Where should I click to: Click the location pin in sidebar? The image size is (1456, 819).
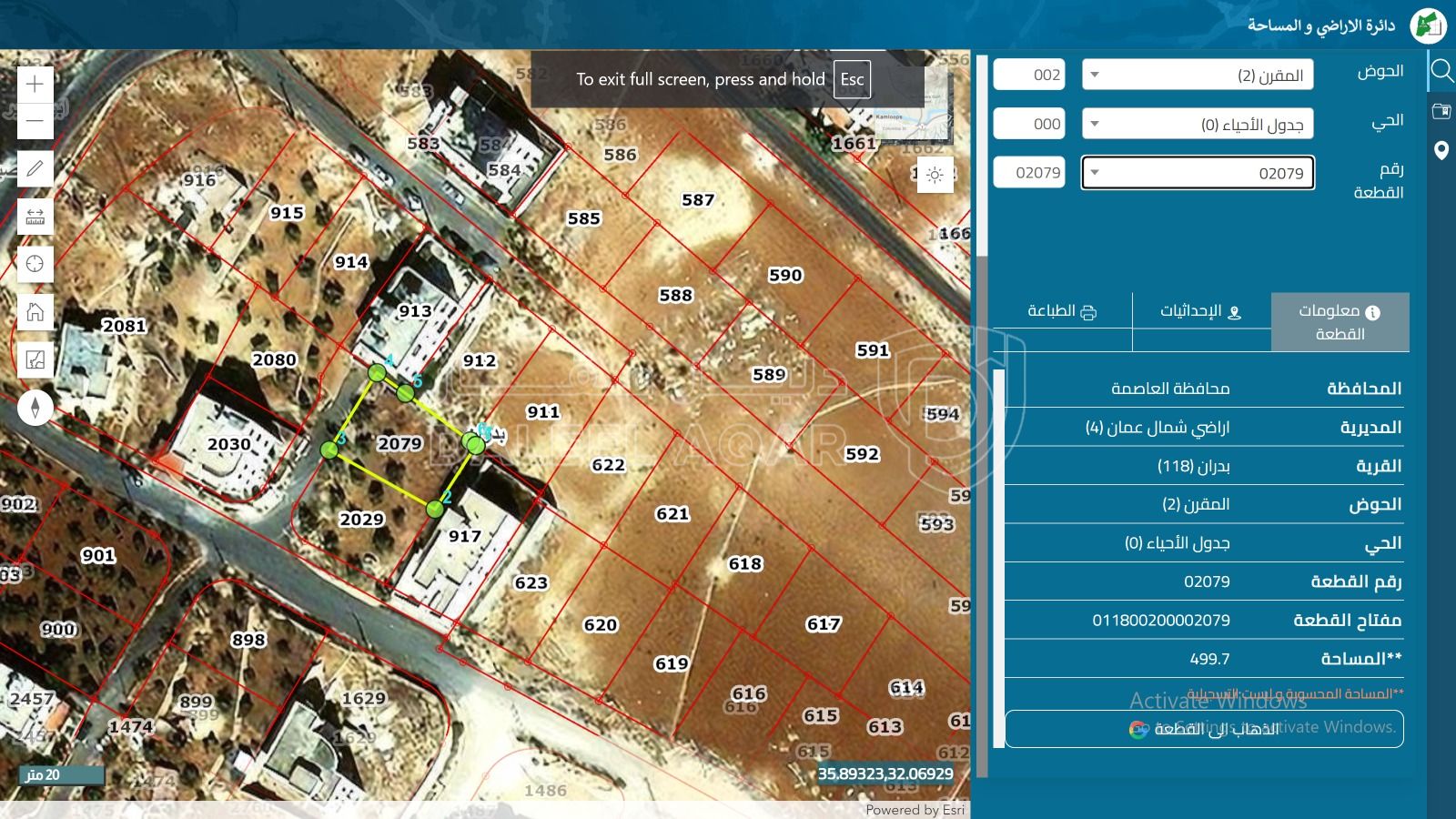click(x=1441, y=150)
